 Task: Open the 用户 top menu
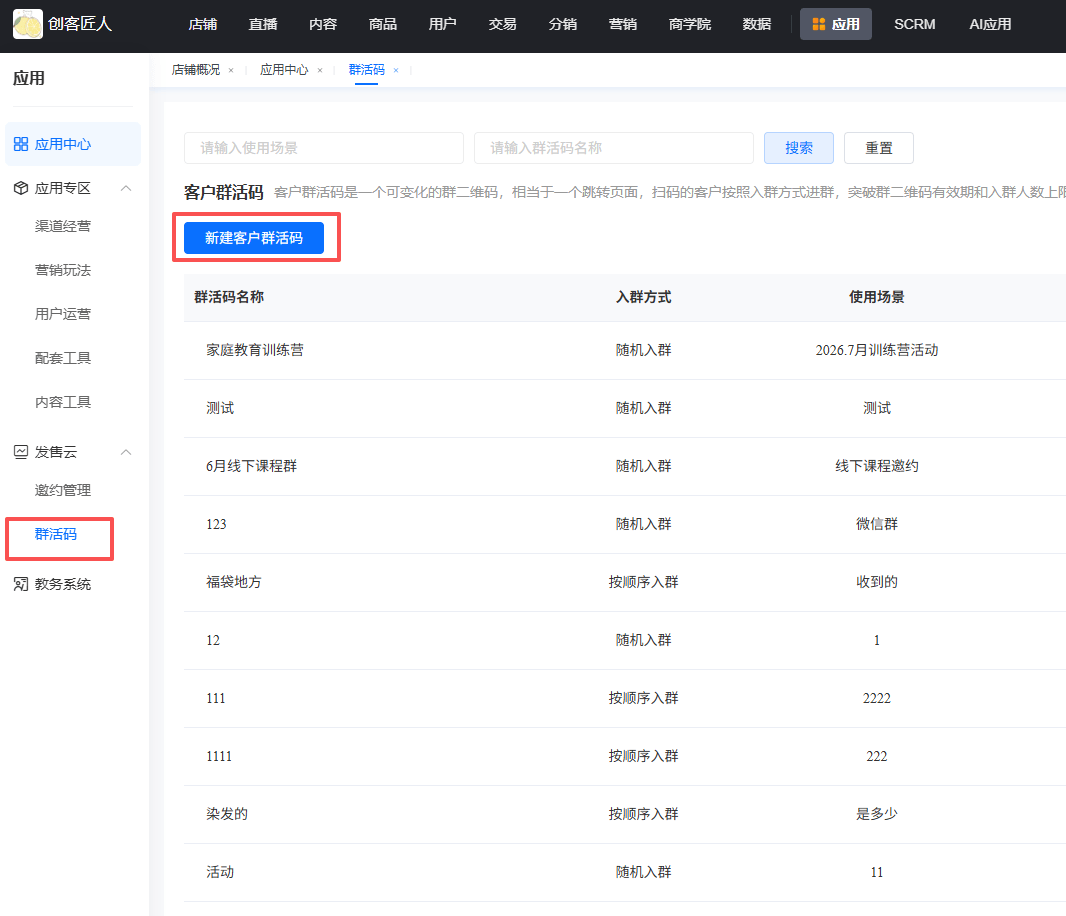point(443,24)
